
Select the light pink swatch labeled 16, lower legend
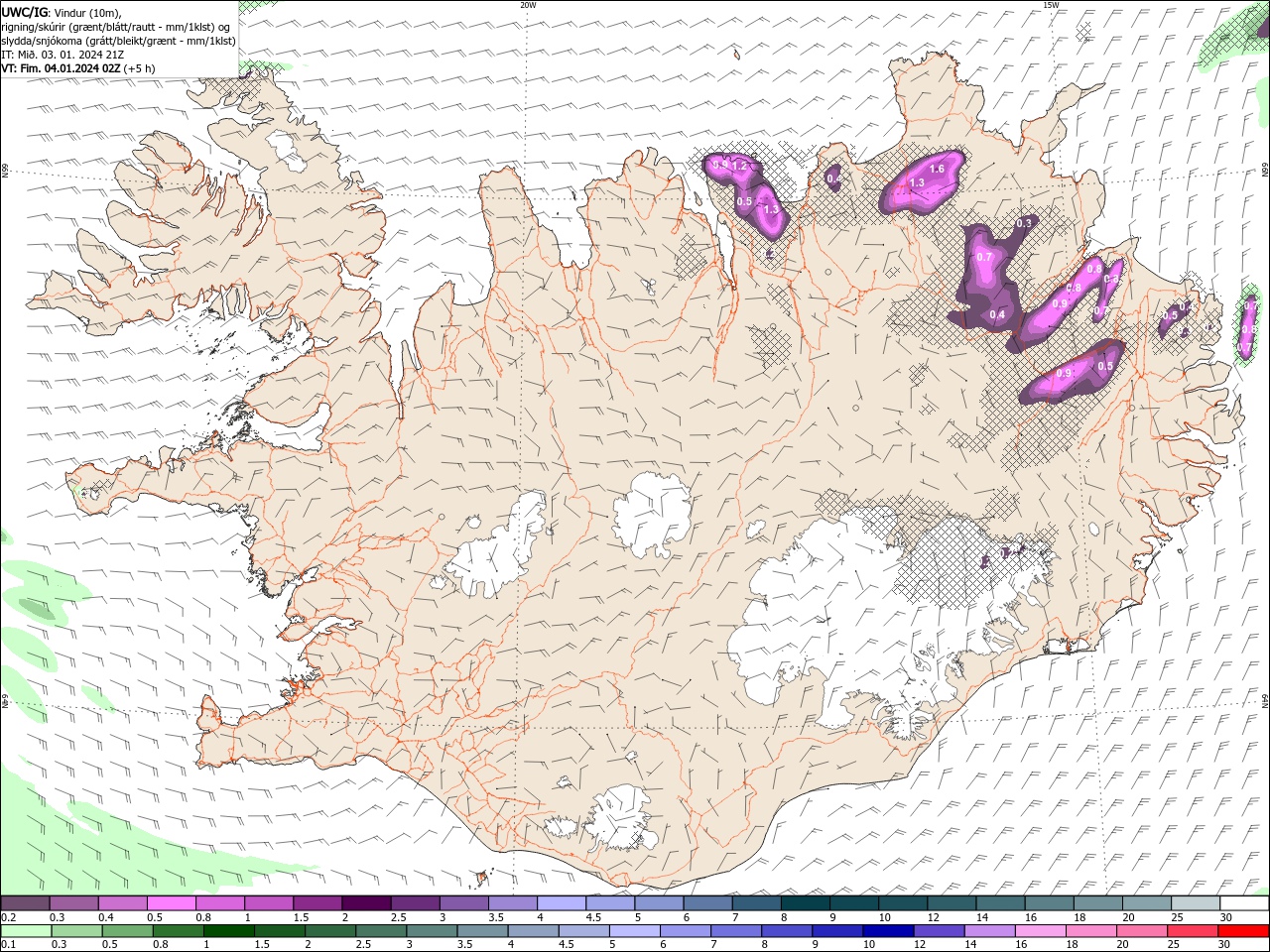[x=1041, y=931]
